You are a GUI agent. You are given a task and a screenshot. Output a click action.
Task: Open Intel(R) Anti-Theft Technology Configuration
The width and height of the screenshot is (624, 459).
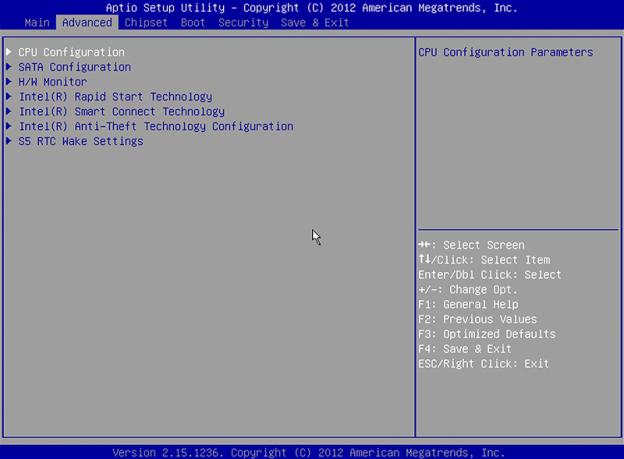click(x=156, y=126)
